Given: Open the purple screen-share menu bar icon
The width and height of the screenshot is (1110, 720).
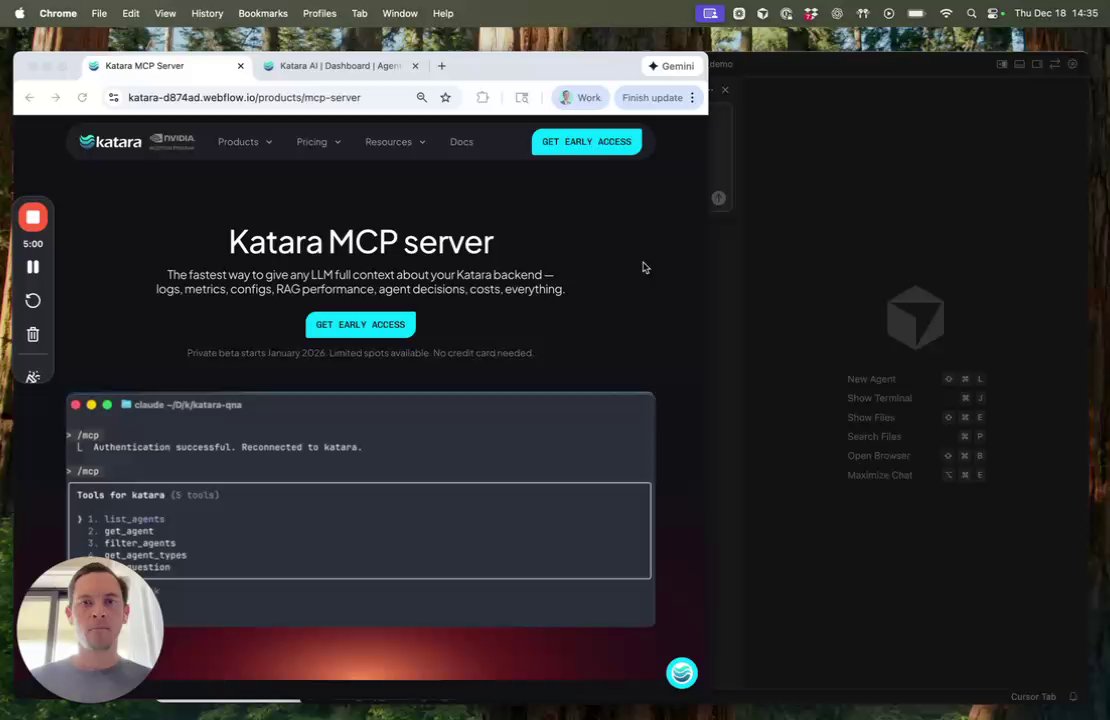Looking at the screenshot, I should 709,13.
